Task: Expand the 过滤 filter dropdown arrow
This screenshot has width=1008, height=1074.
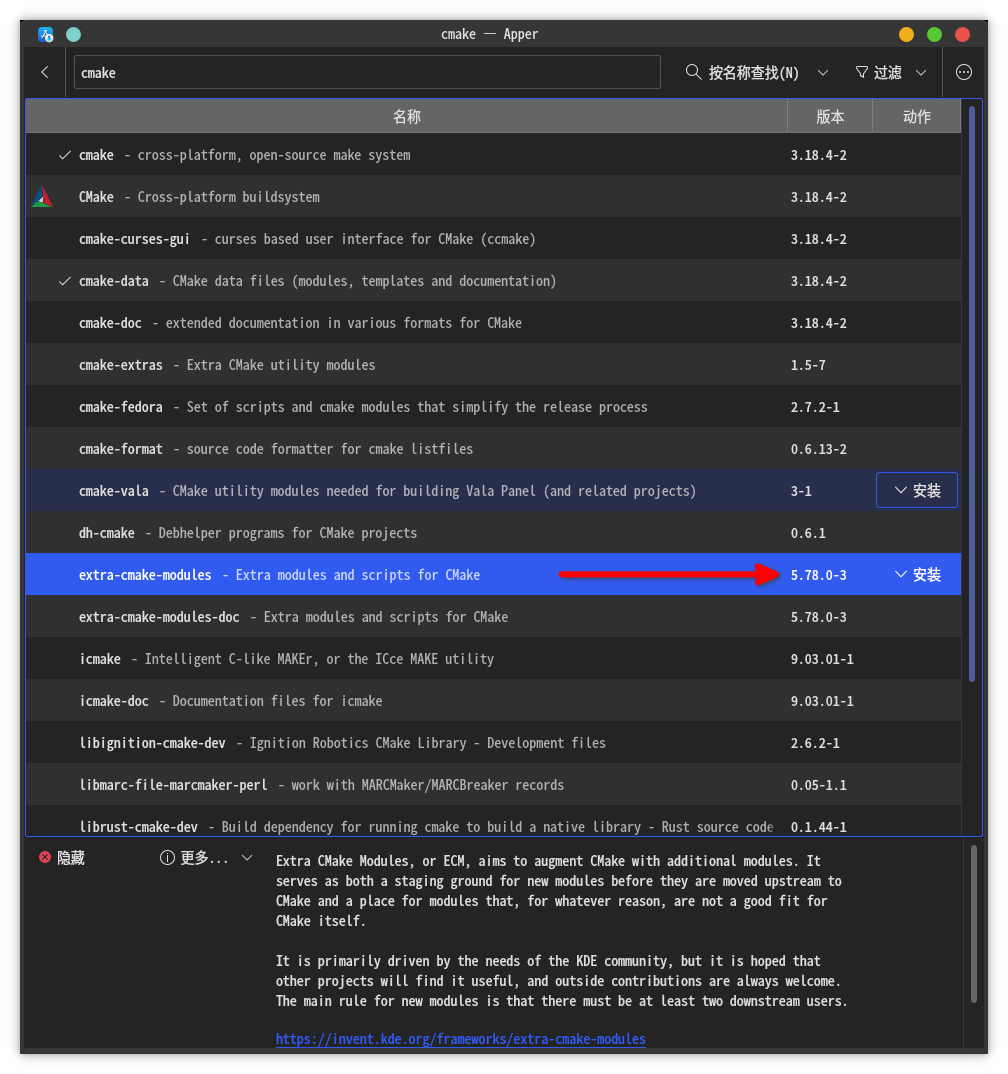Action: pos(921,73)
